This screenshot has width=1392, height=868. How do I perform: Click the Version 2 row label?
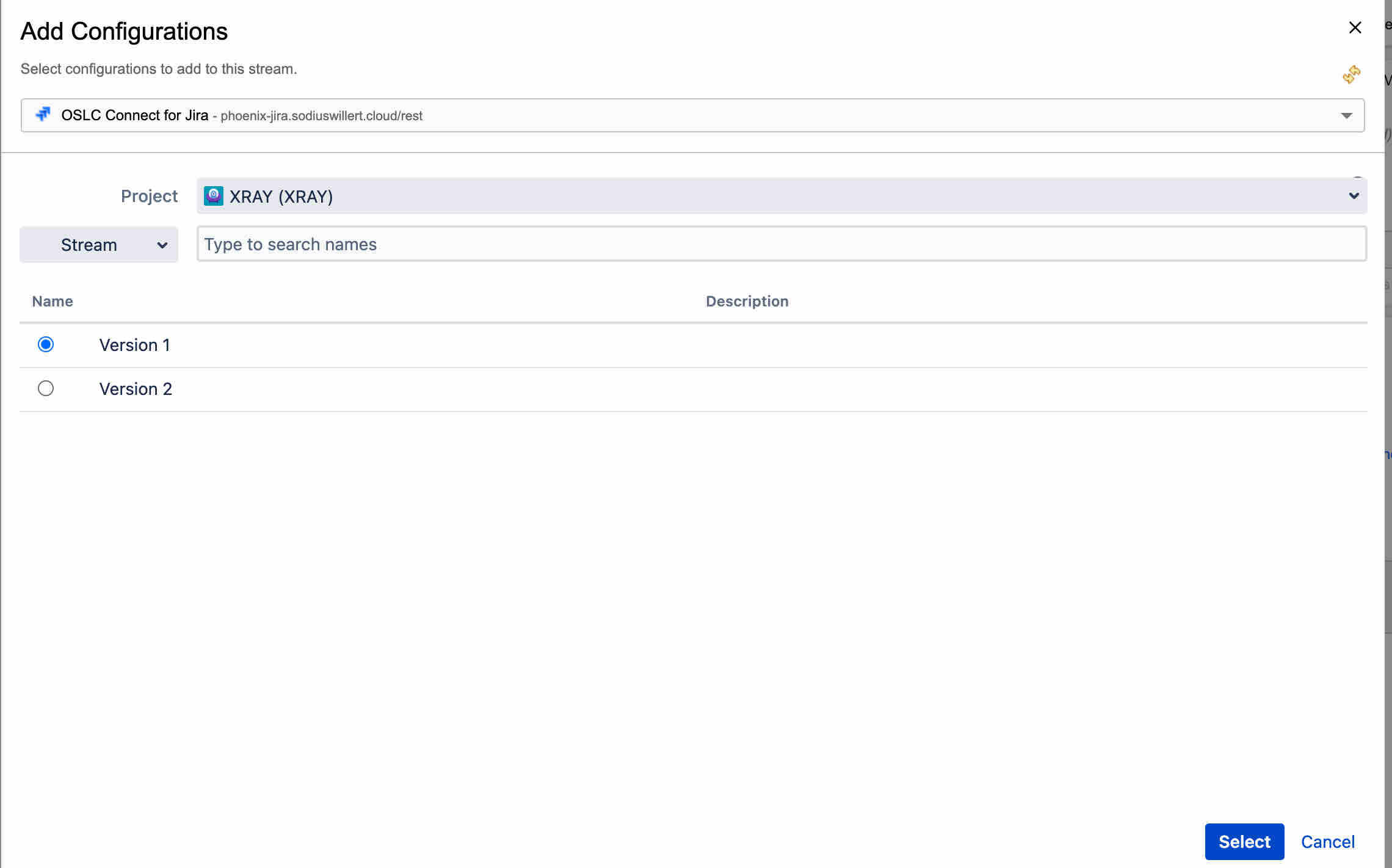pyautogui.click(x=136, y=389)
